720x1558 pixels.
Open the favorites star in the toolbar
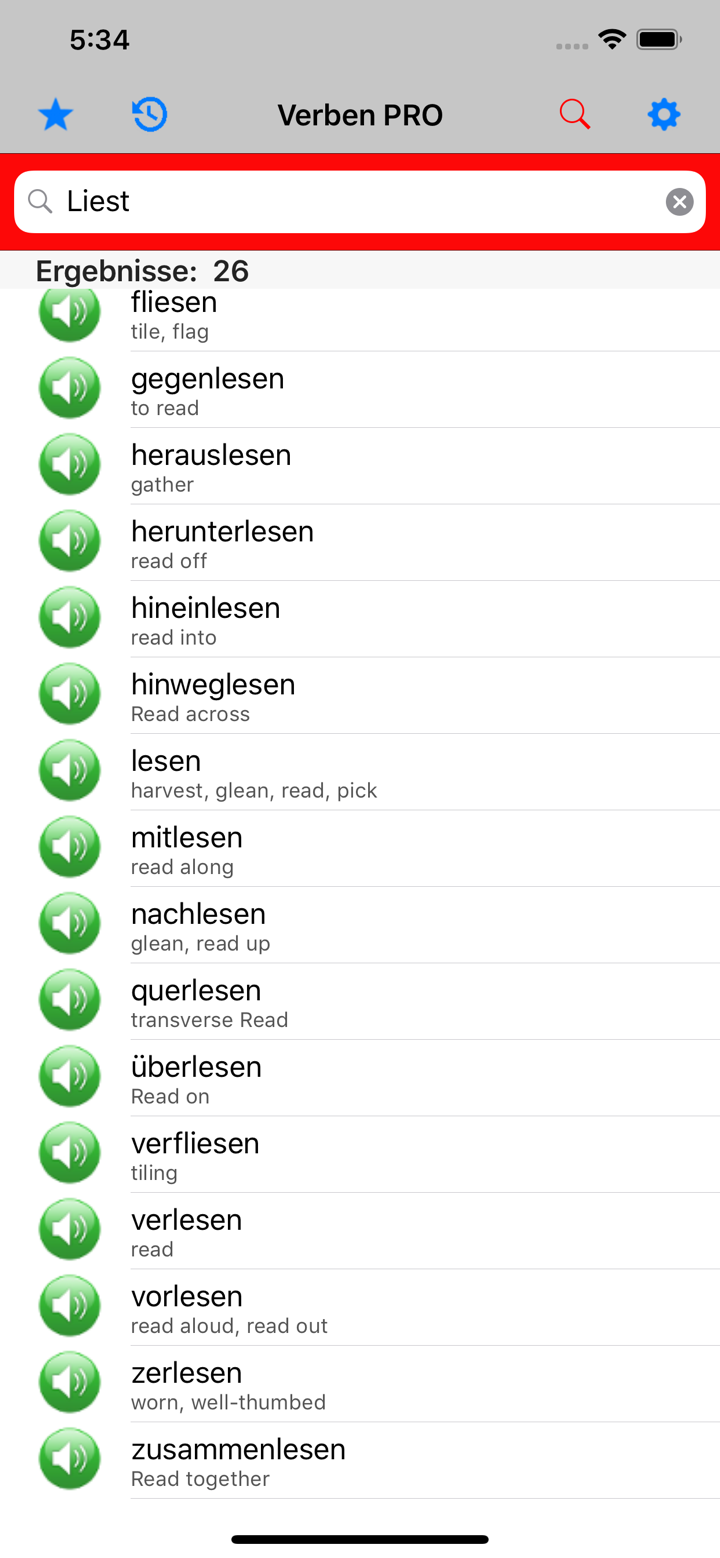tap(55, 114)
